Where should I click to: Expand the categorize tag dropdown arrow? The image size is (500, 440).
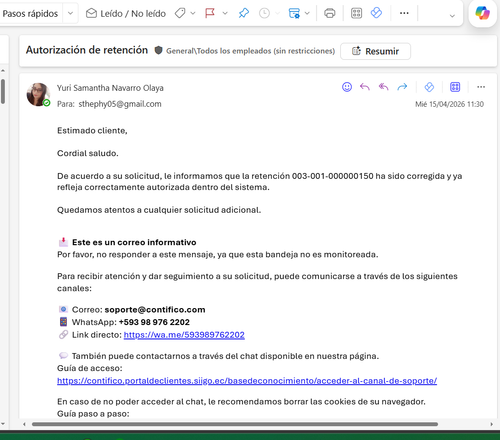click(193, 13)
